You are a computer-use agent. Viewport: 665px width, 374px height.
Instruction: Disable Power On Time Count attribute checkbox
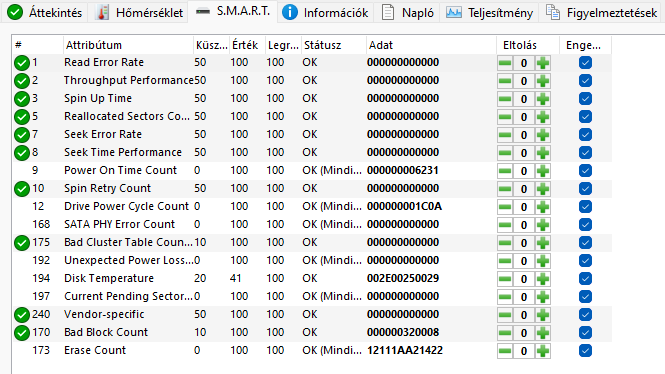tap(585, 171)
